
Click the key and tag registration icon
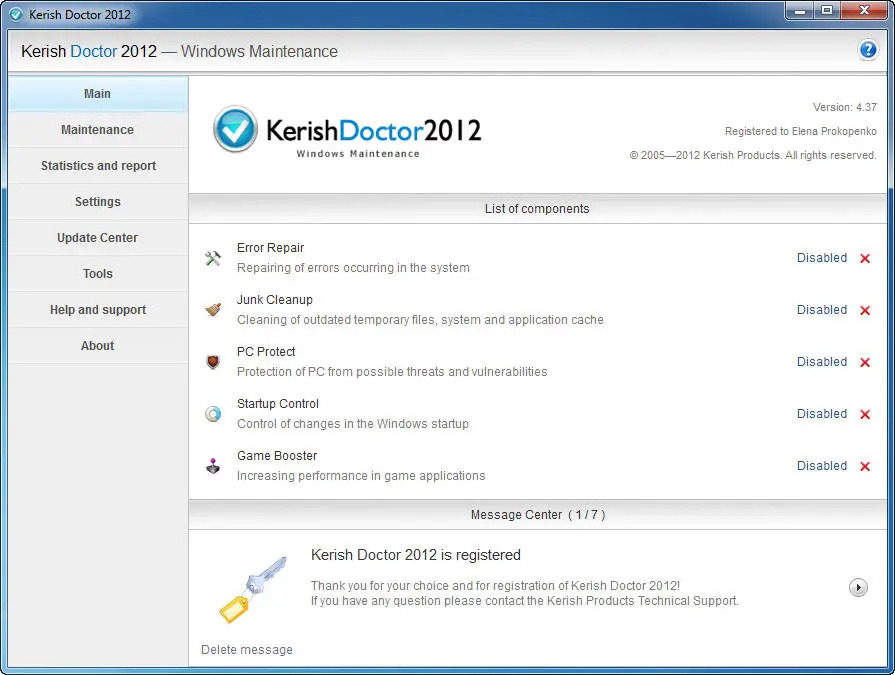click(x=252, y=589)
